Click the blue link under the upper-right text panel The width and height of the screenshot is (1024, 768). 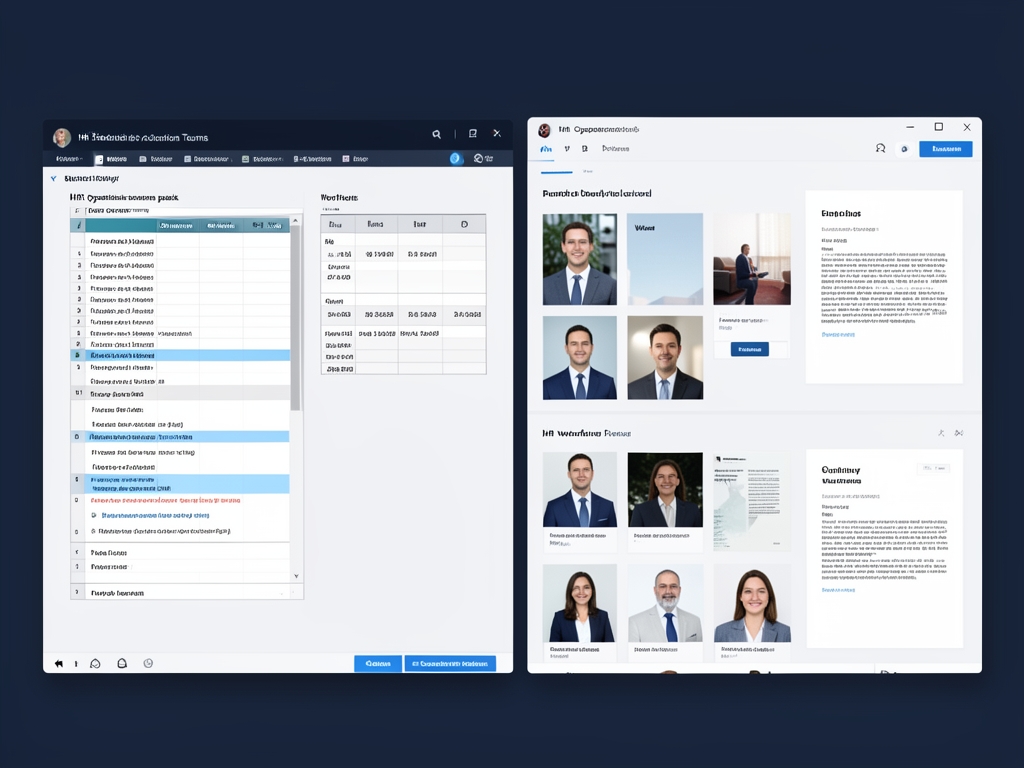coord(838,334)
